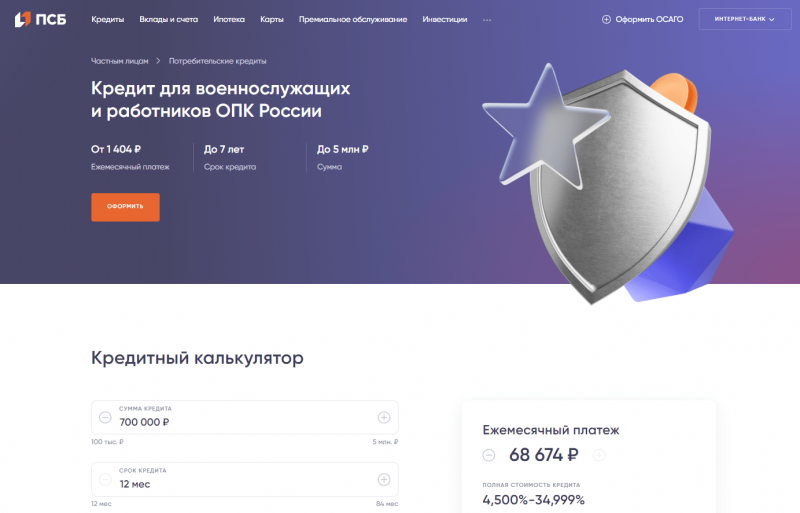The image size is (800, 513).
Task: Decrease the loan amount with minus icon
Action: (106, 417)
